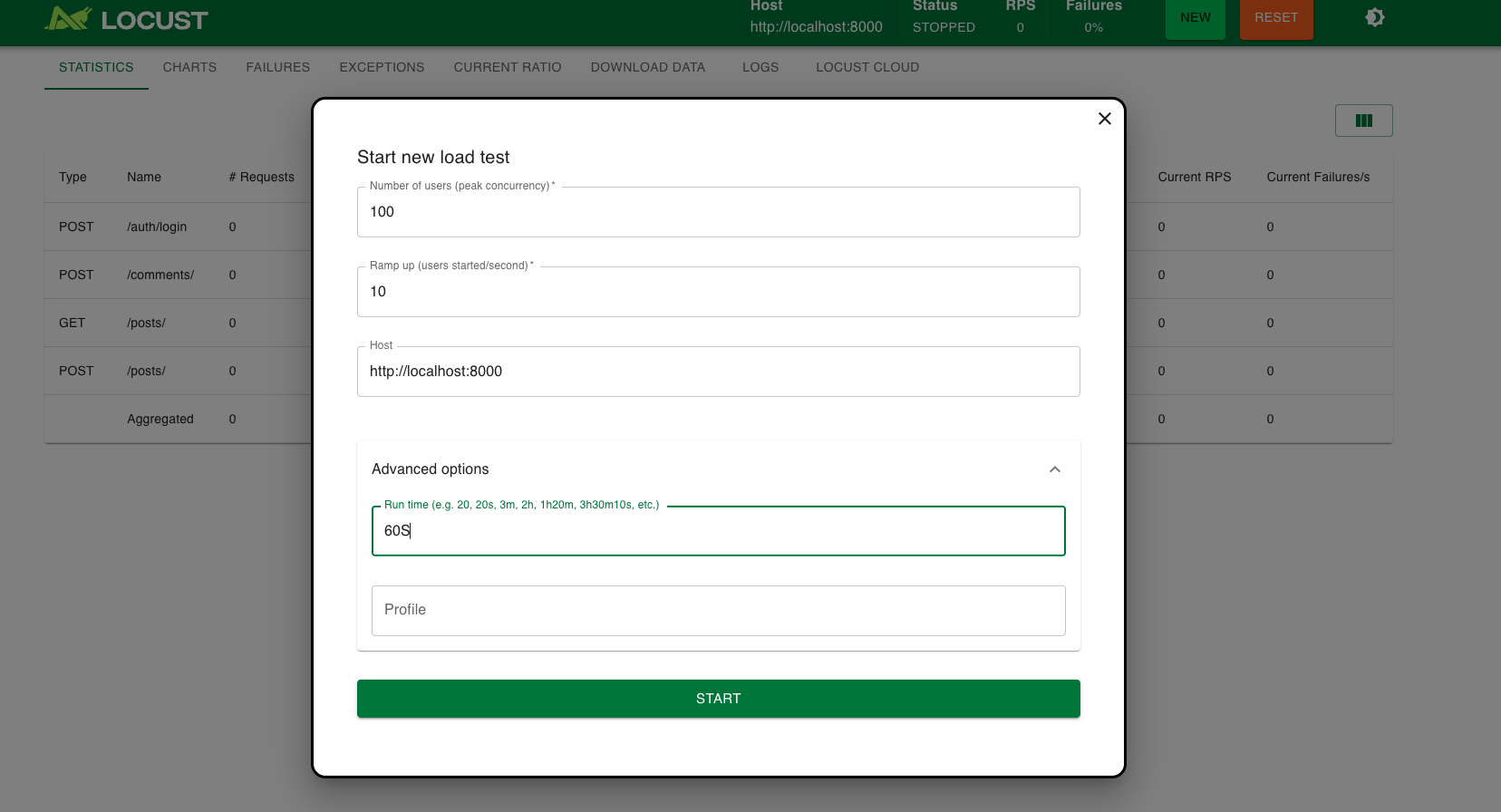This screenshot has width=1501, height=812.
Task: Open the LOCUST CLOUD tab
Action: point(867,67)
